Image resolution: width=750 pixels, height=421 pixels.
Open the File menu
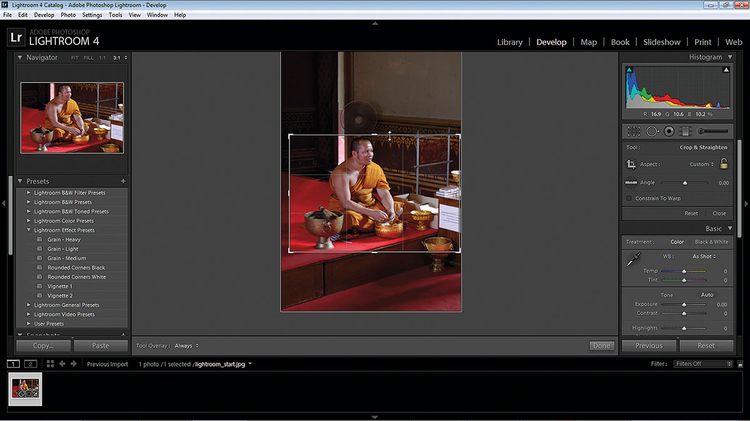pos(7,15)
